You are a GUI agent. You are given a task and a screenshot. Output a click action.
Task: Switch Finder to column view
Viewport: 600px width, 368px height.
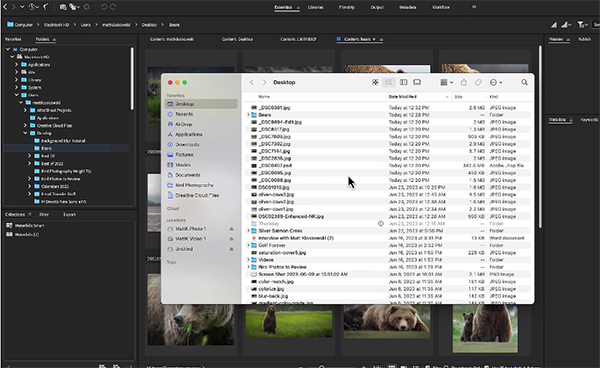pos(403,82)
